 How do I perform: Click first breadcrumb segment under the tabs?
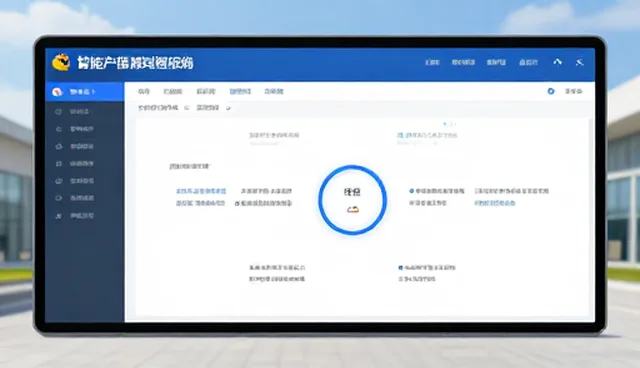tap(158, 108)
